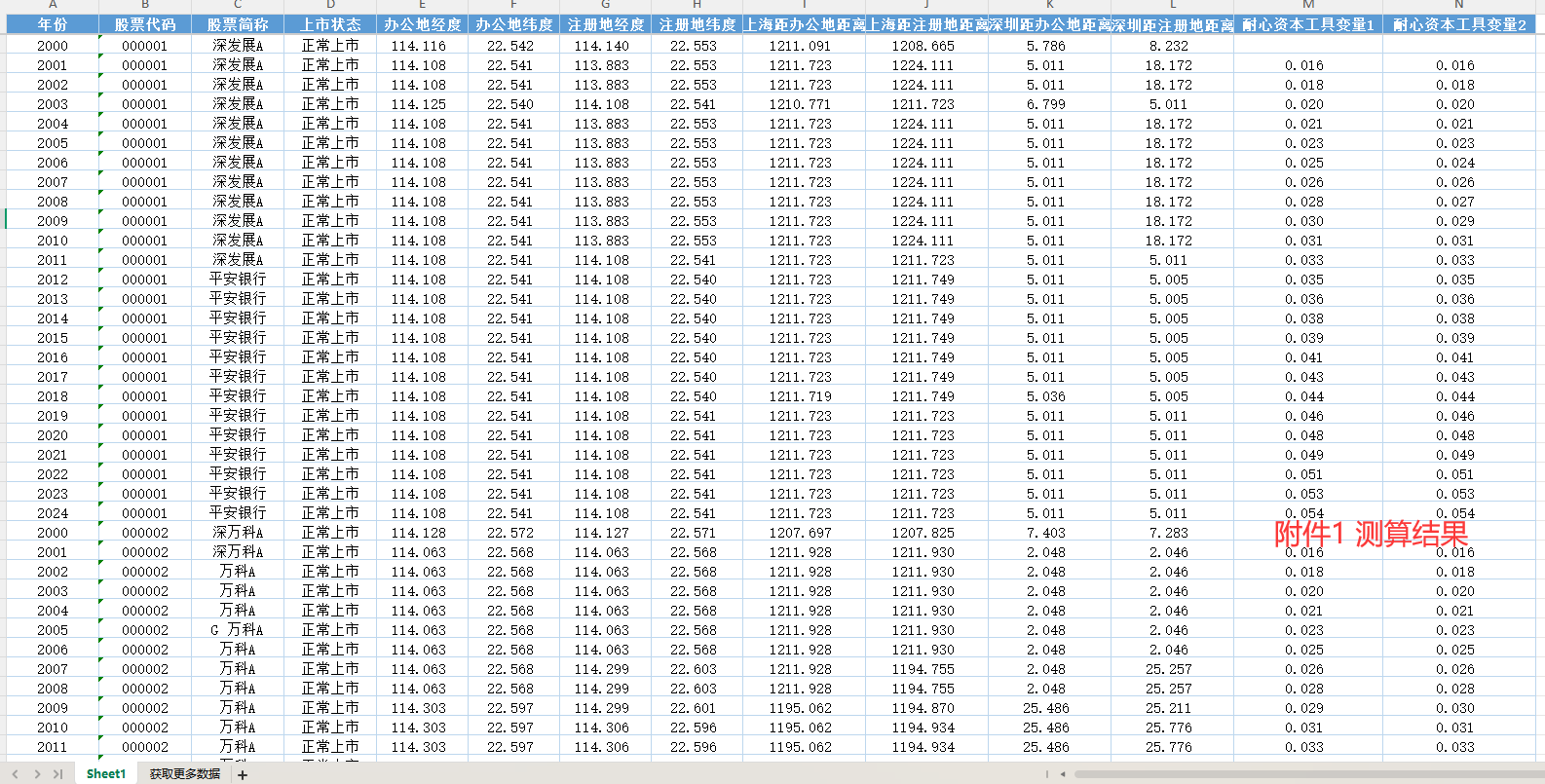
Task: Select the cell containing 1194.870
Action: tap(926, 708)
